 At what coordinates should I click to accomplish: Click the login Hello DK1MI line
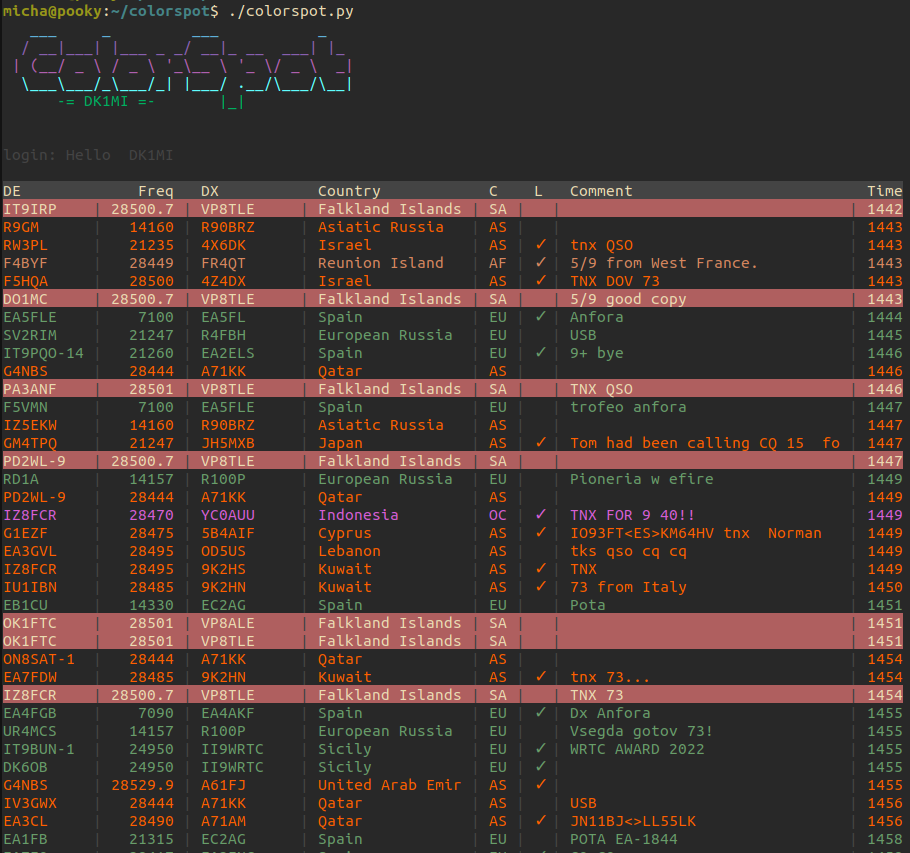(x=88, y=155)
